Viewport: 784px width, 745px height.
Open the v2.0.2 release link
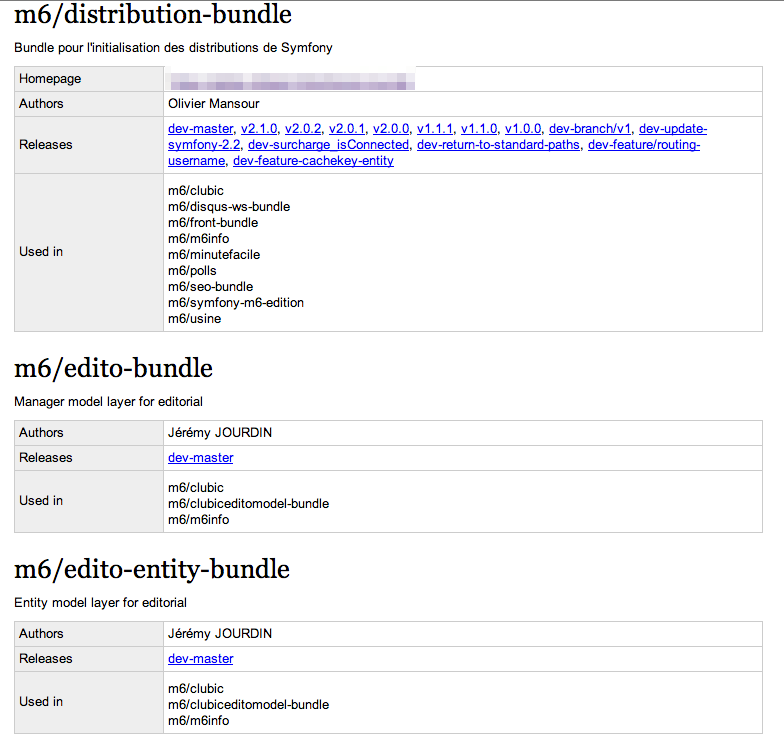pyautogui.click(x=303, y=128)
